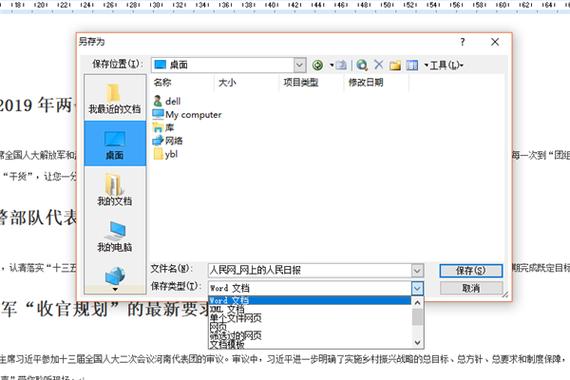This screenshot has width=570, height=380.
Task: Click the type list scroll-up arrow
Action: pos(417,302)
